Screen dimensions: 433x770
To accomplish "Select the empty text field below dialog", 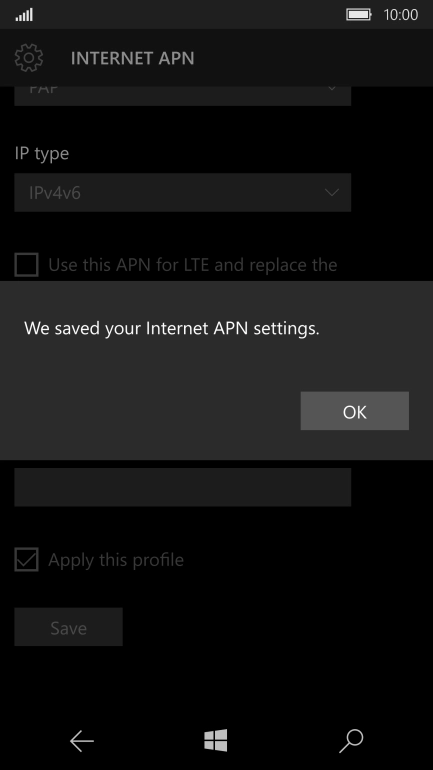I will (183, 487).
